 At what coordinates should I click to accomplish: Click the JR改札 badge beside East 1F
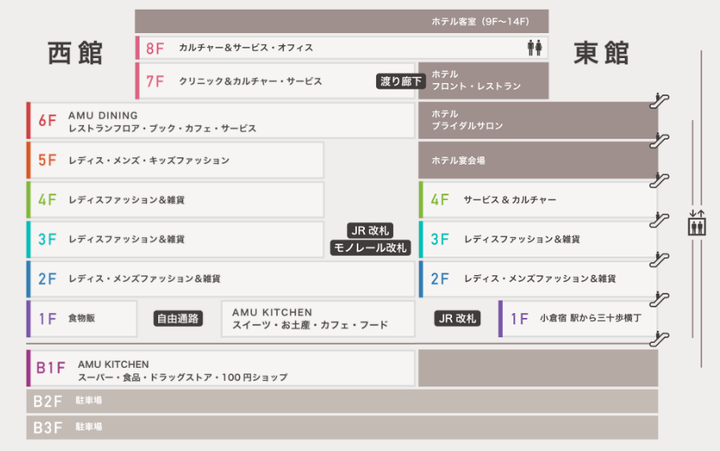point(458,319)
